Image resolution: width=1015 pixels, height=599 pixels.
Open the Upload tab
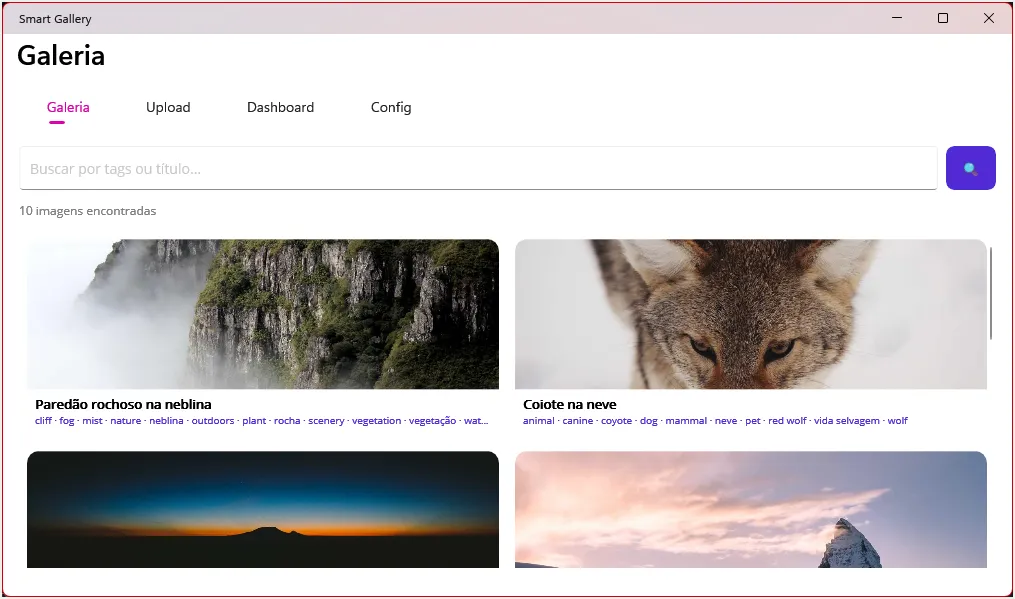tap(168, 107)
